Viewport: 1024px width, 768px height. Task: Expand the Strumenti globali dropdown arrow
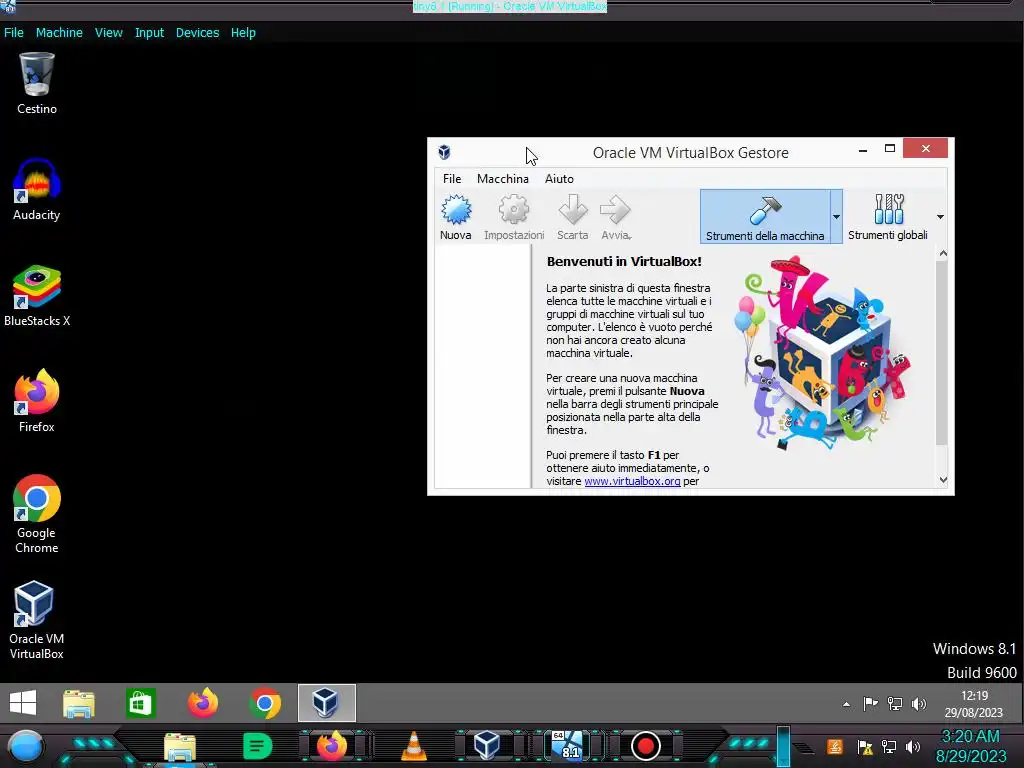pyautogui.click(x=940, y=217)
